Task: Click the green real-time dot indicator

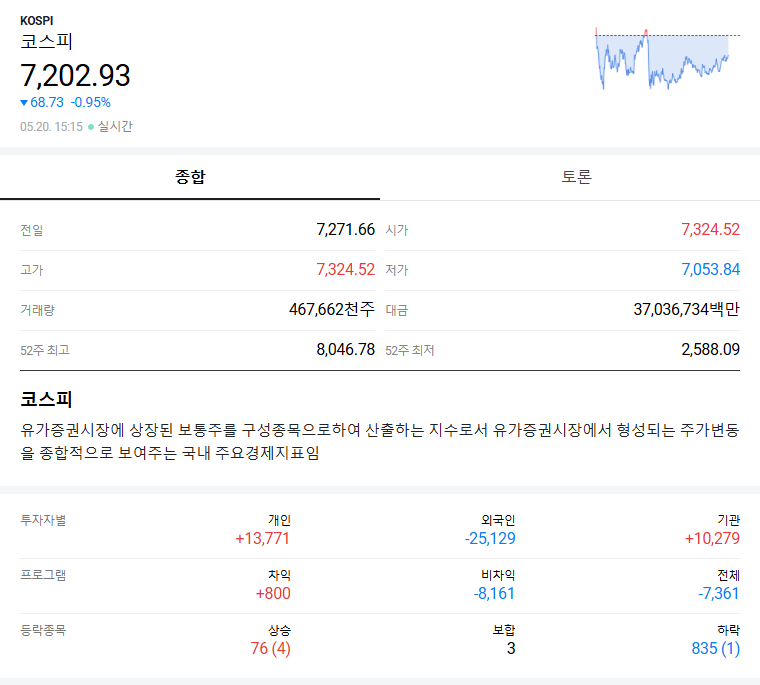Action: click(x=91, y=127)
